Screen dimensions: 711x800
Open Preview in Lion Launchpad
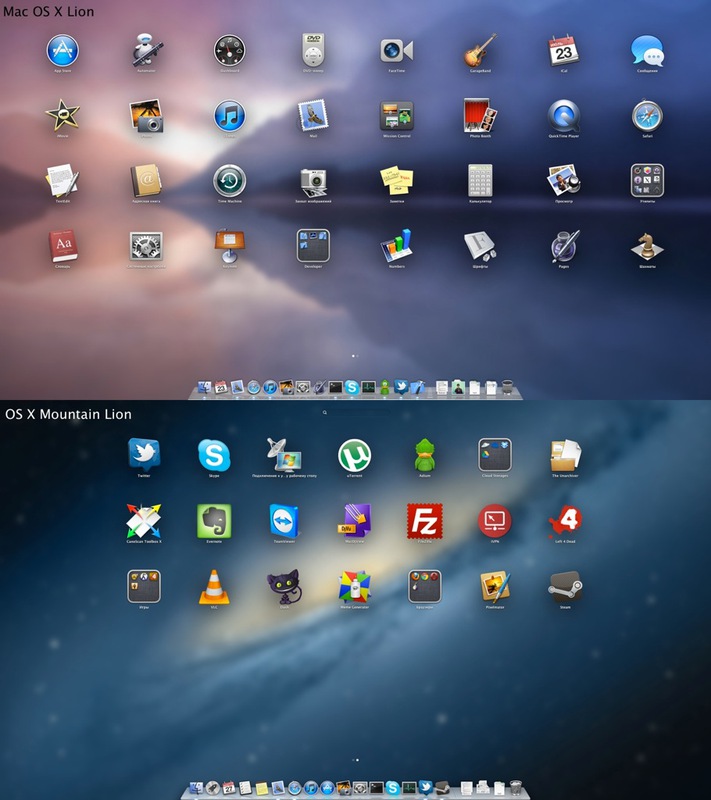(x=564, y=181)
